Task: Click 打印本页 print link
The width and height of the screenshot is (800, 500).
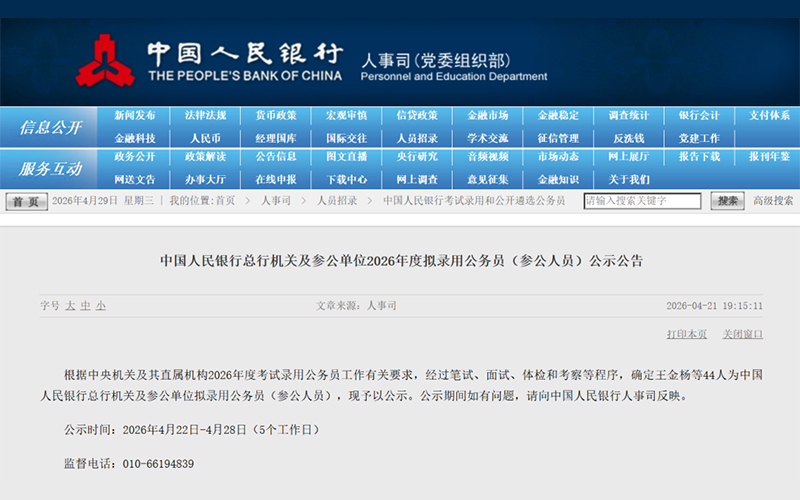Action: 687,334
